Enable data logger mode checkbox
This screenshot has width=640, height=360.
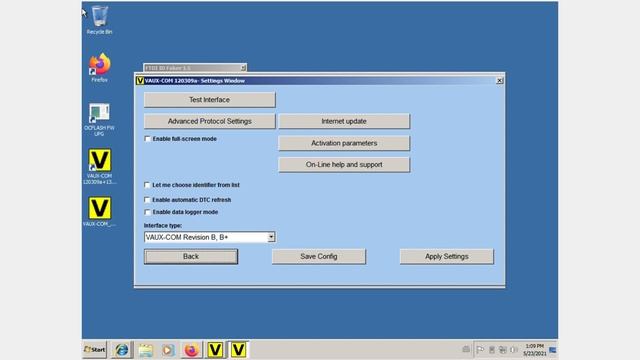[x=147, y=212]
